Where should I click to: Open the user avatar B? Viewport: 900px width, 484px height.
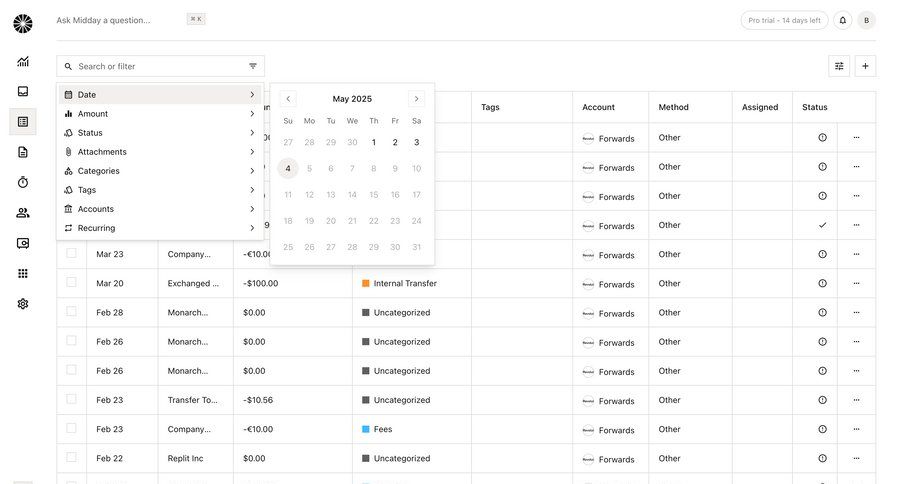(x=867, y=20)
